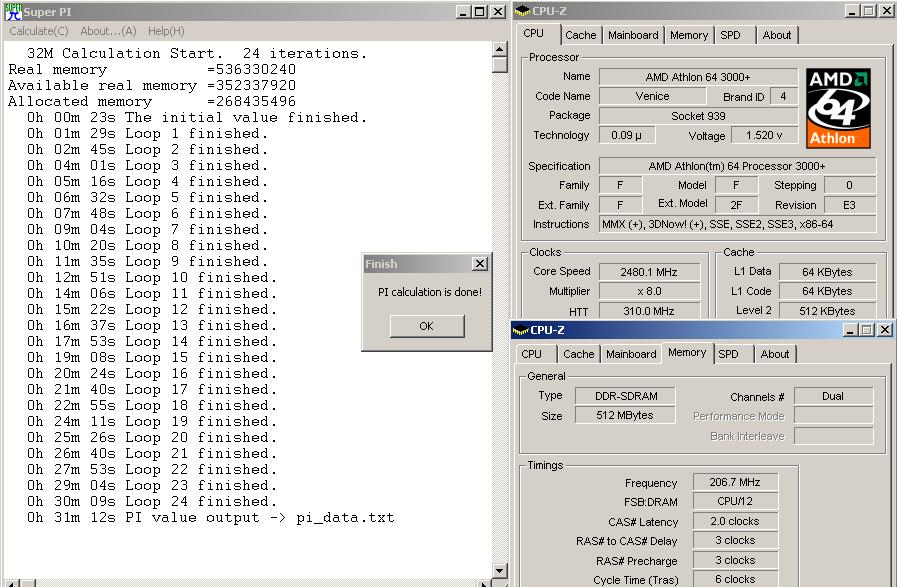Click the Package value Socket 939
This screenshot has height=587, width=897.
698,116
